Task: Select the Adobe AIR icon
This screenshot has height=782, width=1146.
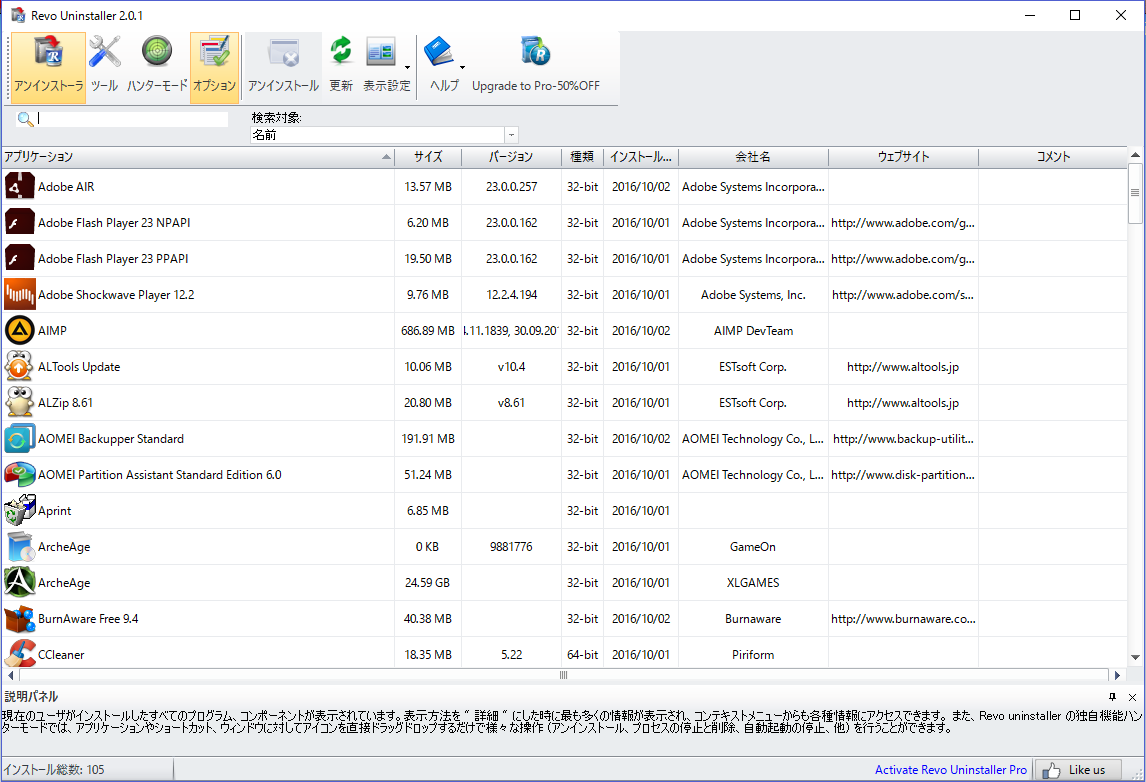Action: tap(20, 186)
